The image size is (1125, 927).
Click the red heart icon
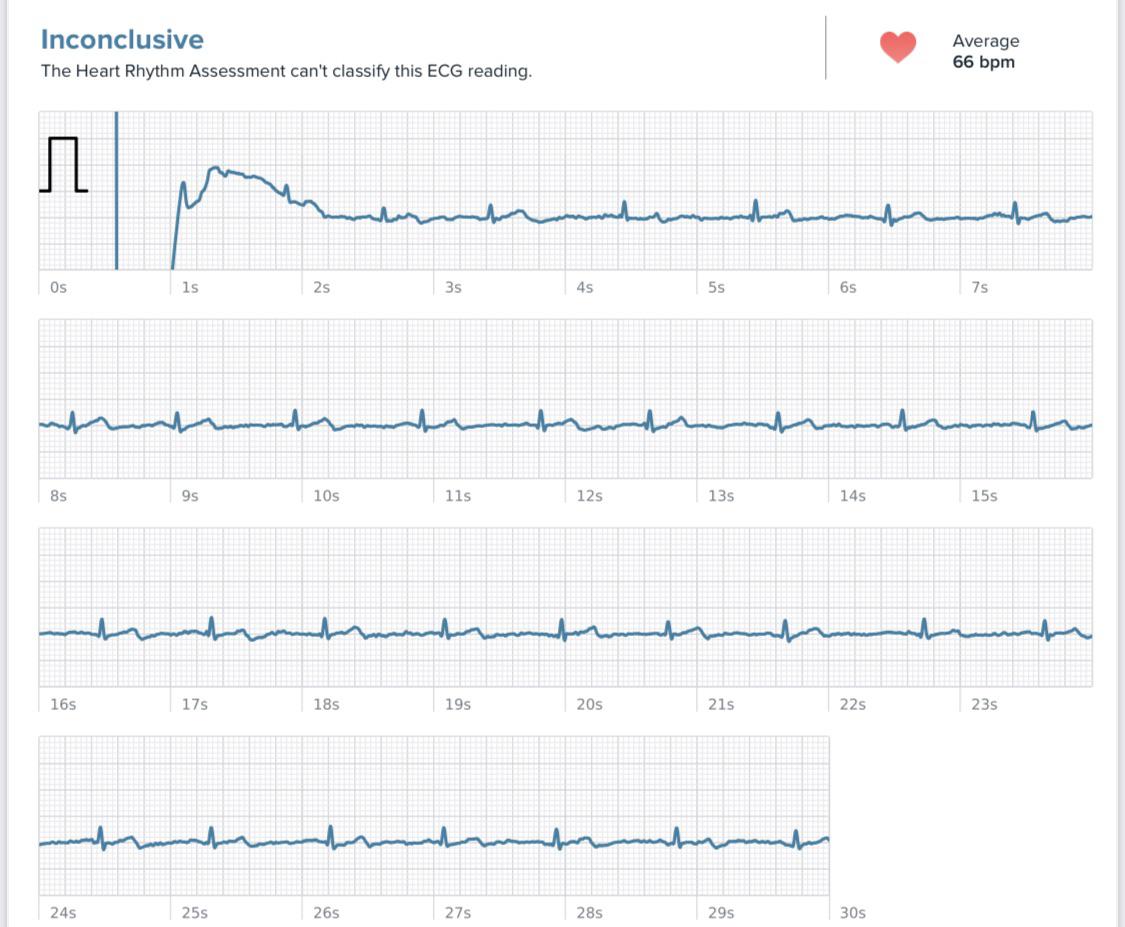(x=898, y=47)
